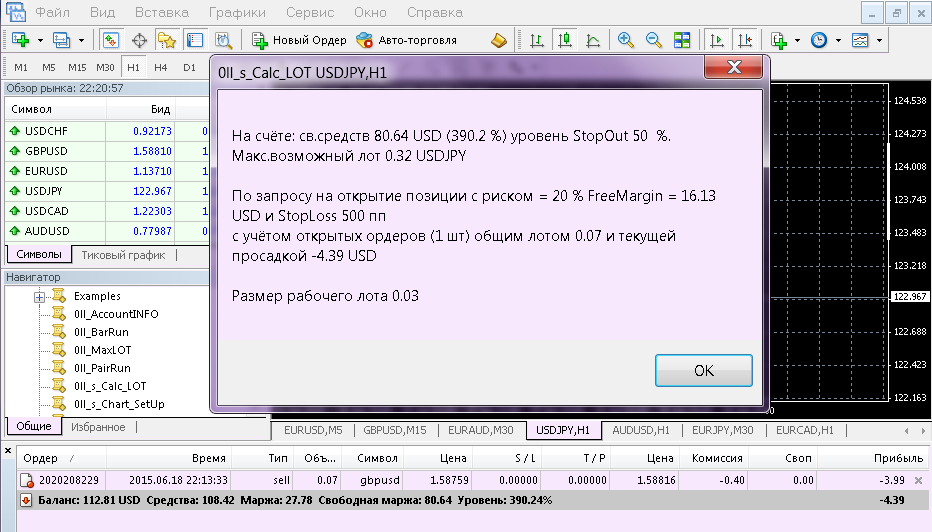
Task: Click the Новый Ордер button
Action: pos(299,40)
